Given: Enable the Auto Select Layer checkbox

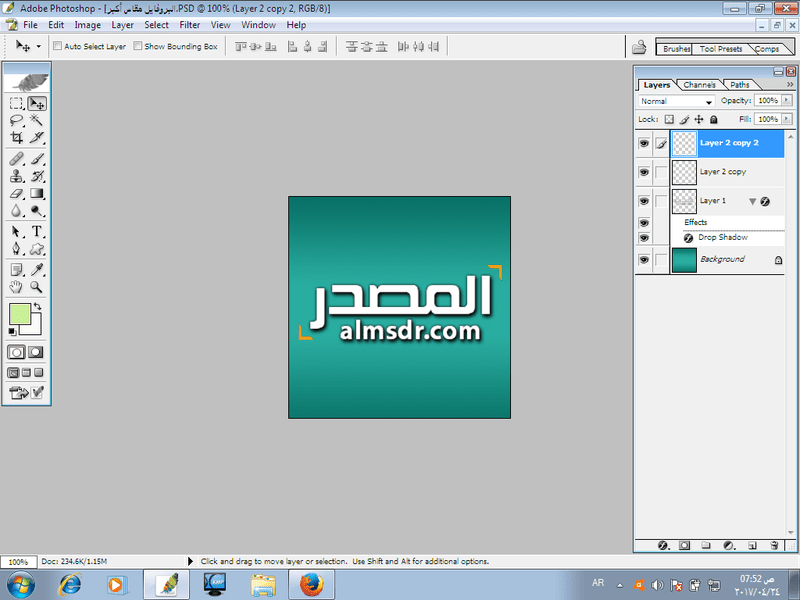Looking at the screenshot, I should 57,46.
